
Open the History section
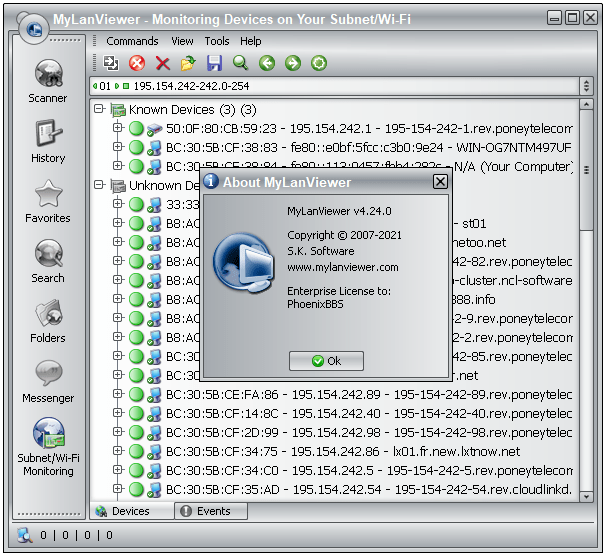[48, 141]
